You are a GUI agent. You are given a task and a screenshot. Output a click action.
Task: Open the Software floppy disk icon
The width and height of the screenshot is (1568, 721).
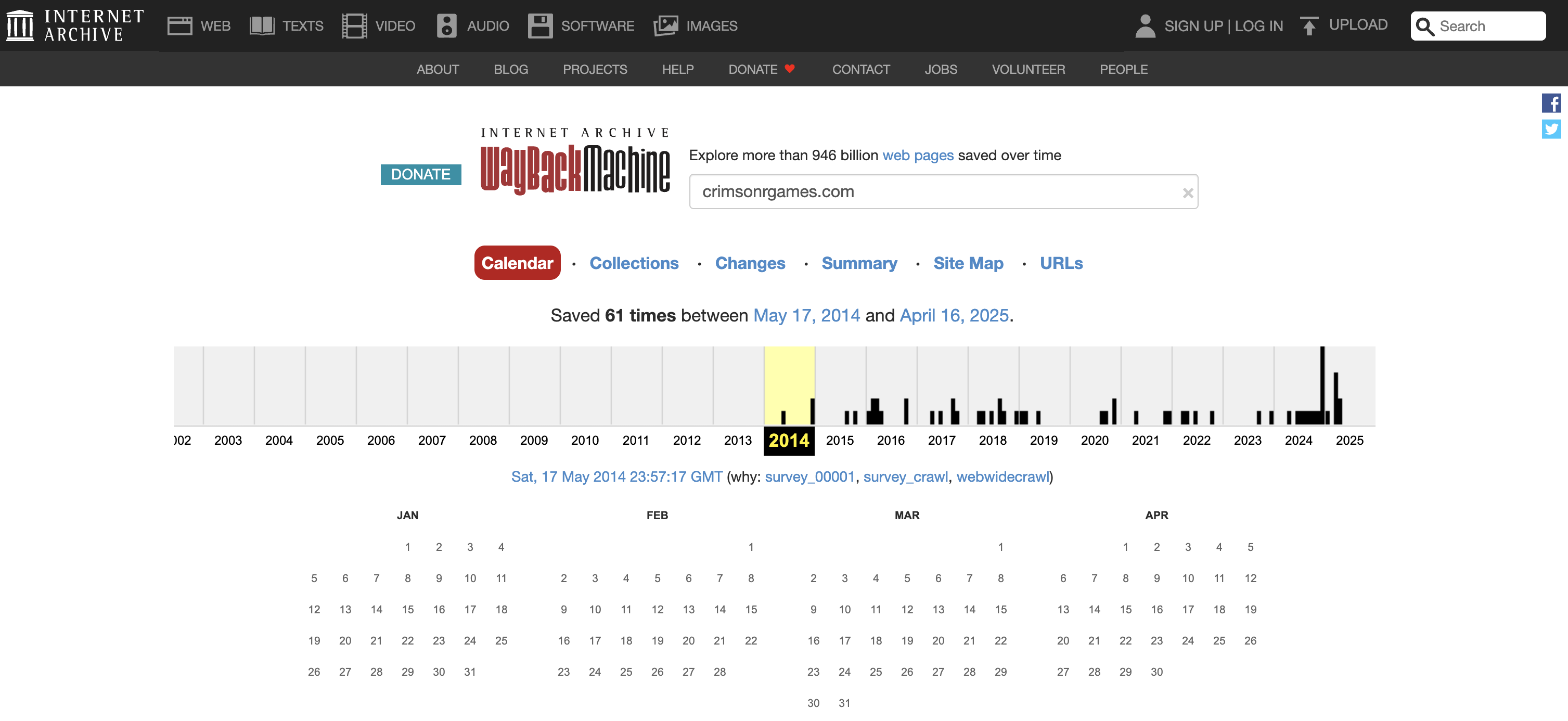point(540,25)
